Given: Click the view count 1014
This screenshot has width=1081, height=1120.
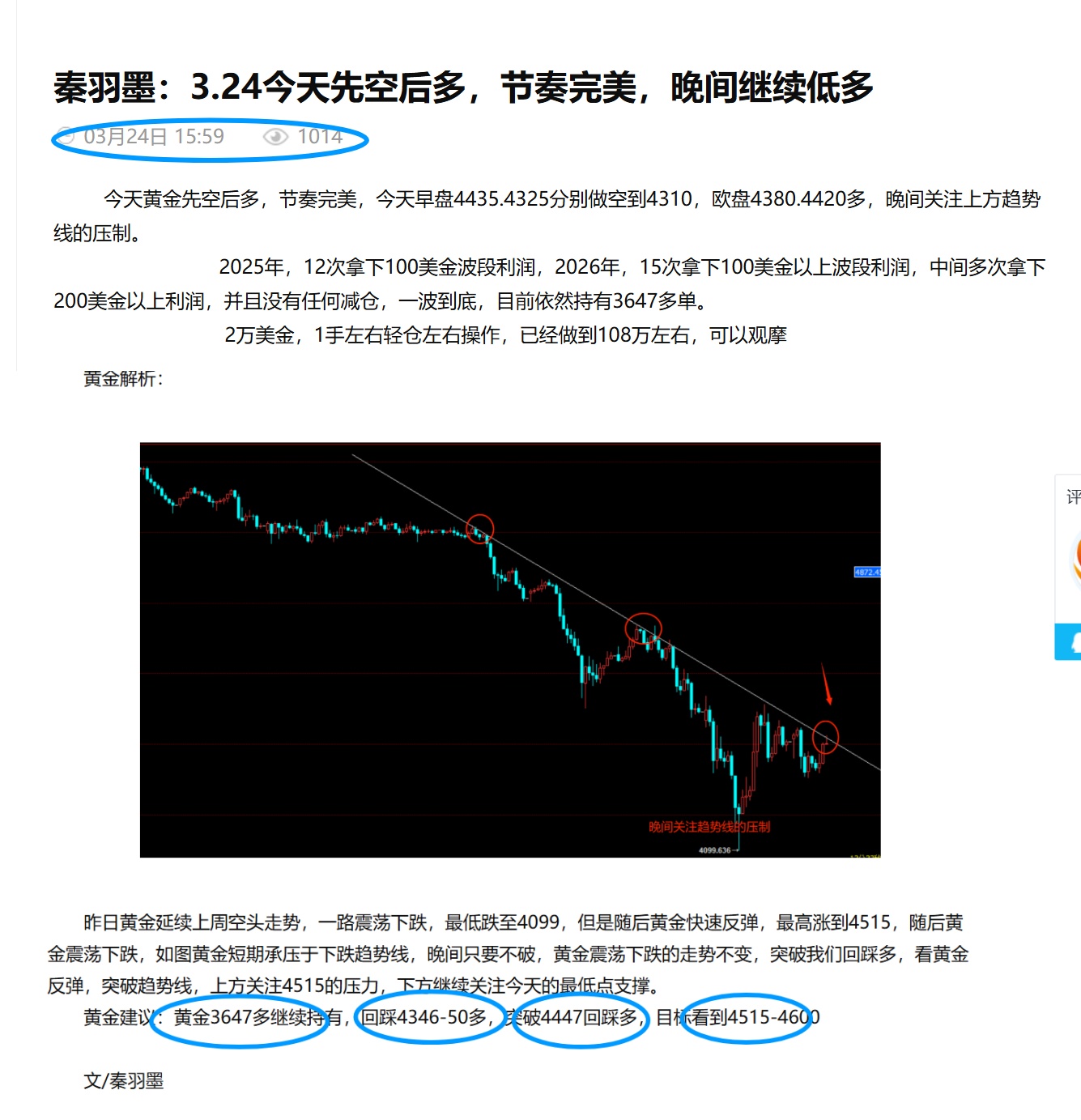Looking at the screenshot, I should (x=321, y=136).
